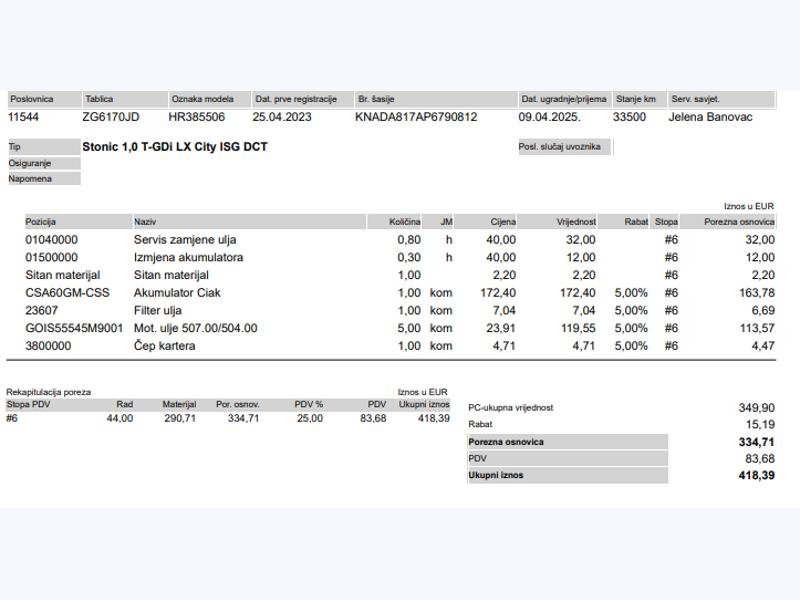Click the Porezna osnovica summary label
Screen dimensions: 800x600
(x=506, y=442)
